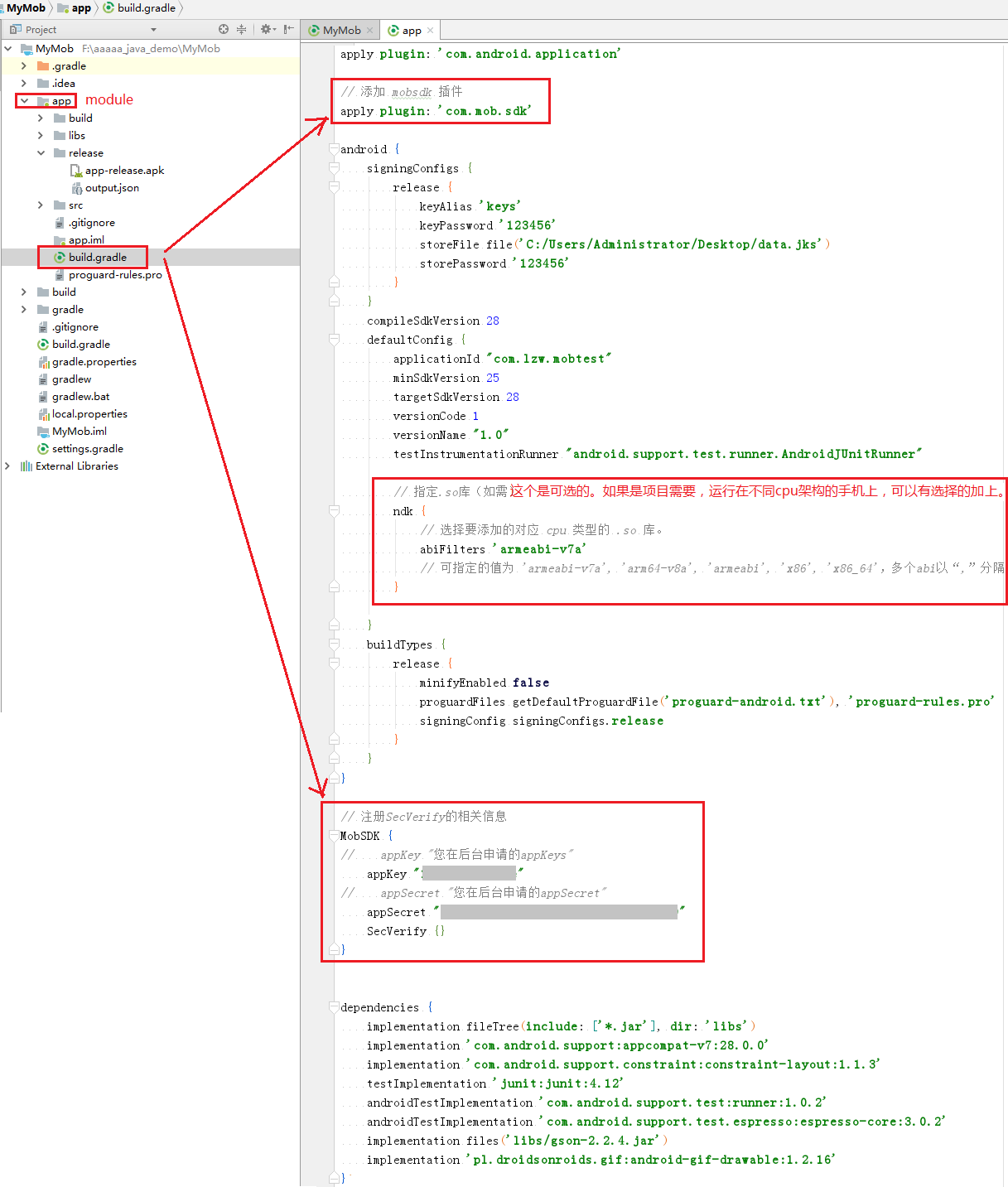1008x1187 pixels.
Task: Click the gson-2.2.4.jar dependency line
Action: coord(517,1141)
